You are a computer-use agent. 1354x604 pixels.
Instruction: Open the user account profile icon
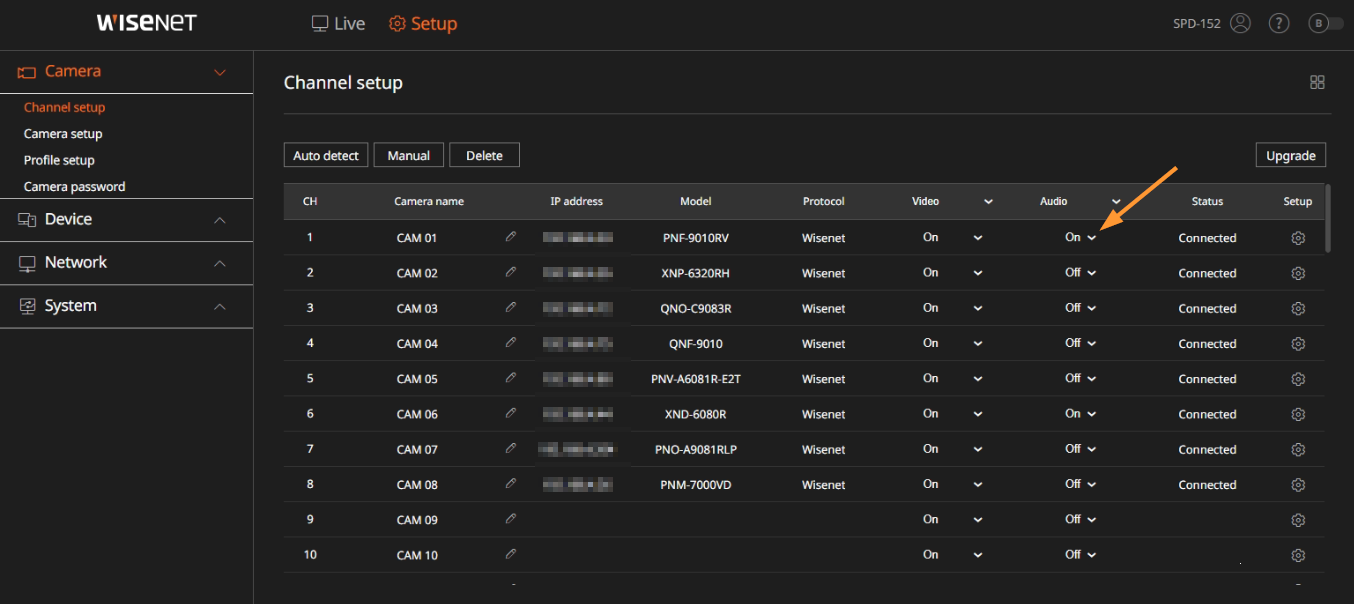pos(1241,23)
